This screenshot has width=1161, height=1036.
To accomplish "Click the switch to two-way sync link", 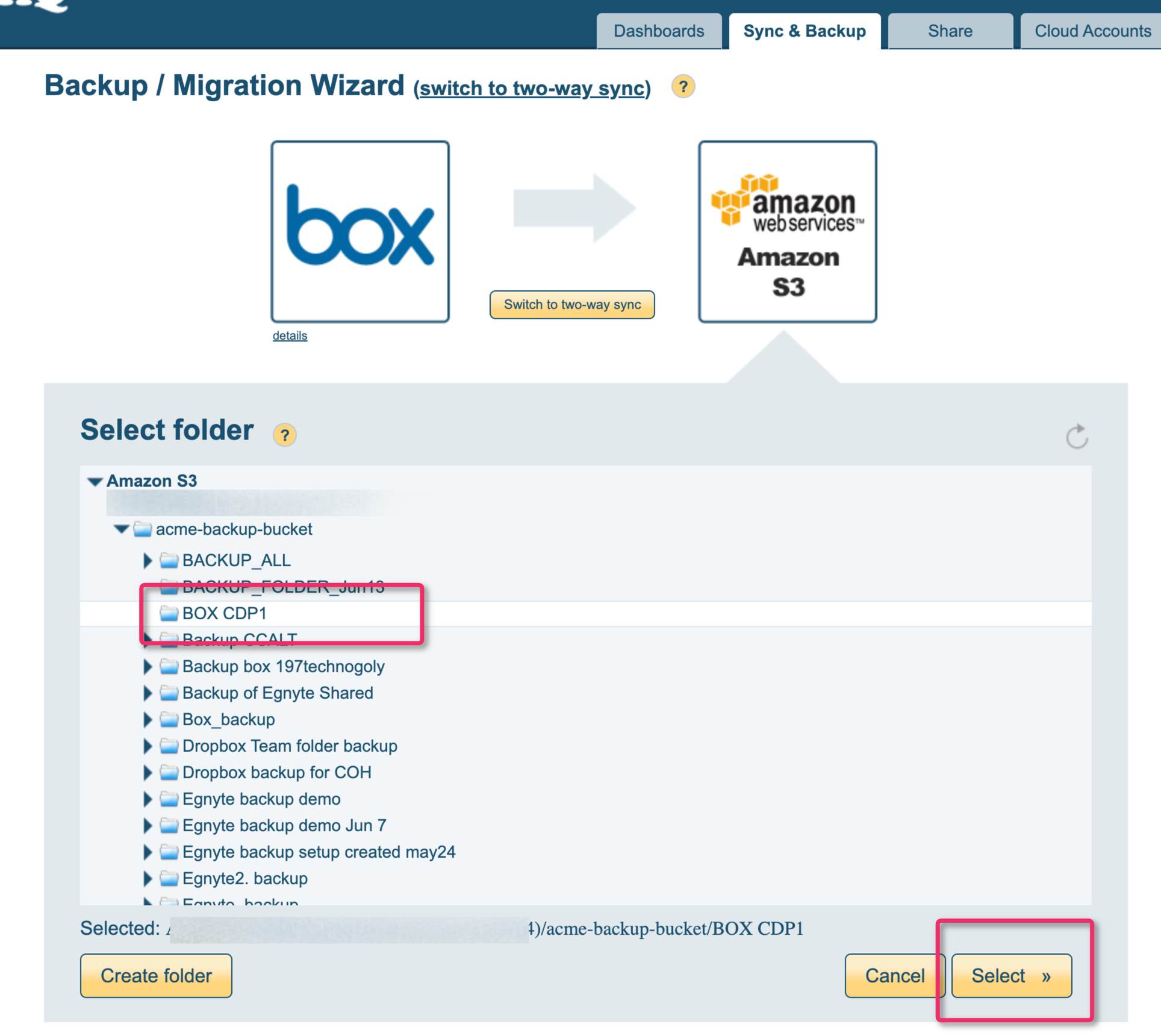I will click(x=532, y=89).
